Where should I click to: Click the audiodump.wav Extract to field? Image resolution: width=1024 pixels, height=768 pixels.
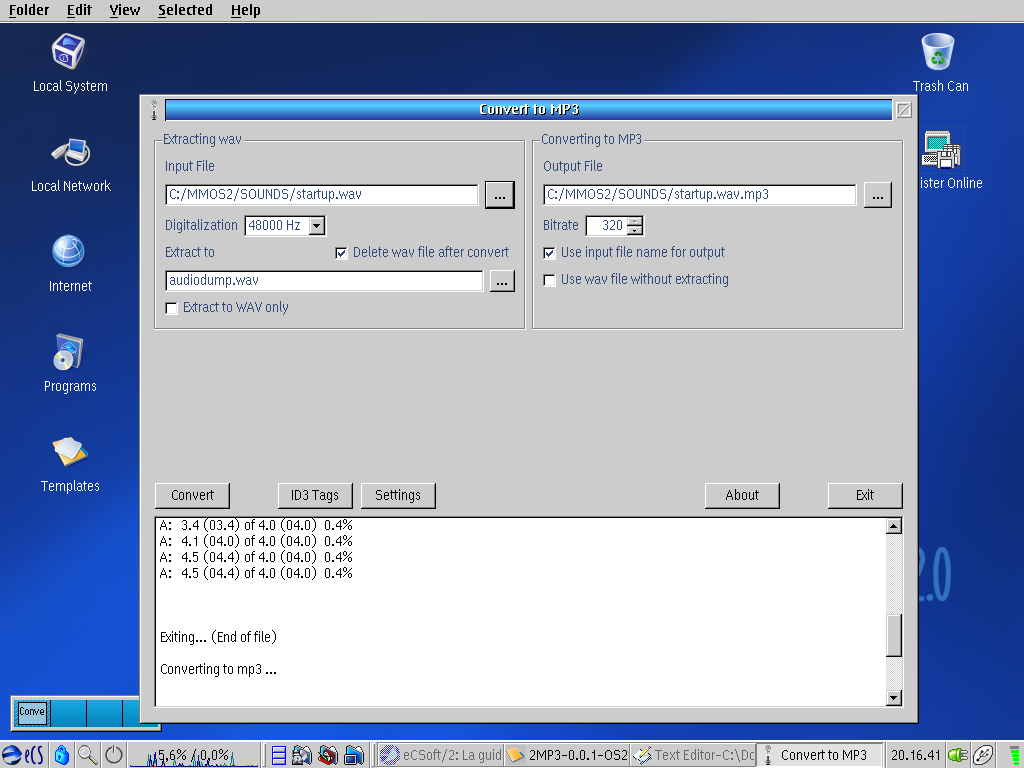pyautogui.click(x=324, y=280)
